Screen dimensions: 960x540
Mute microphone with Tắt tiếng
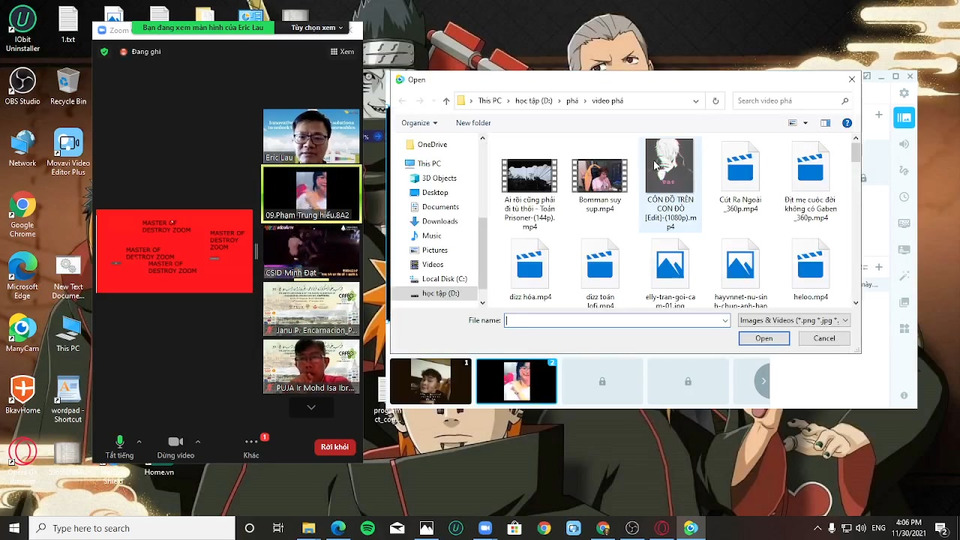point(119,448)
